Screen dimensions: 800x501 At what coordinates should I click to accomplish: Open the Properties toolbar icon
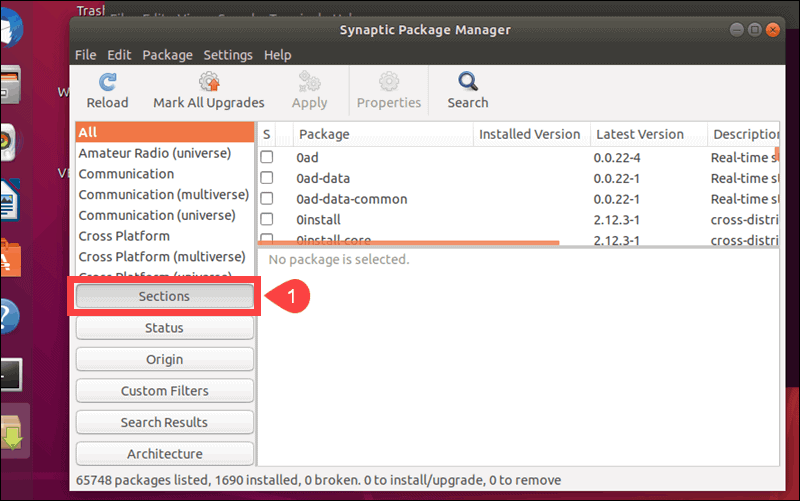point(389,82)
